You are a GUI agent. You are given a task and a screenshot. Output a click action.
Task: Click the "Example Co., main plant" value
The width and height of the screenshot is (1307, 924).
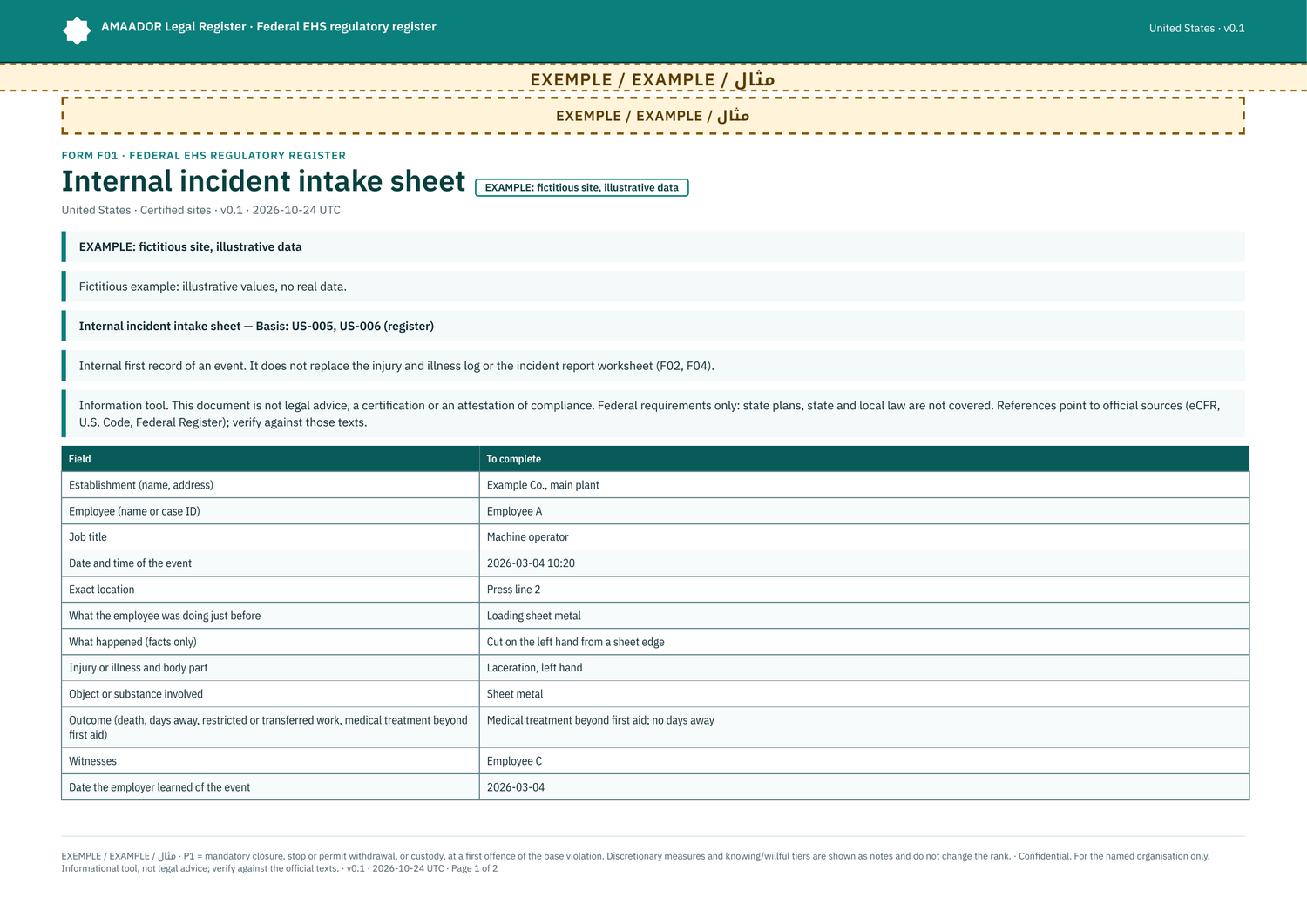pos(543,485)
